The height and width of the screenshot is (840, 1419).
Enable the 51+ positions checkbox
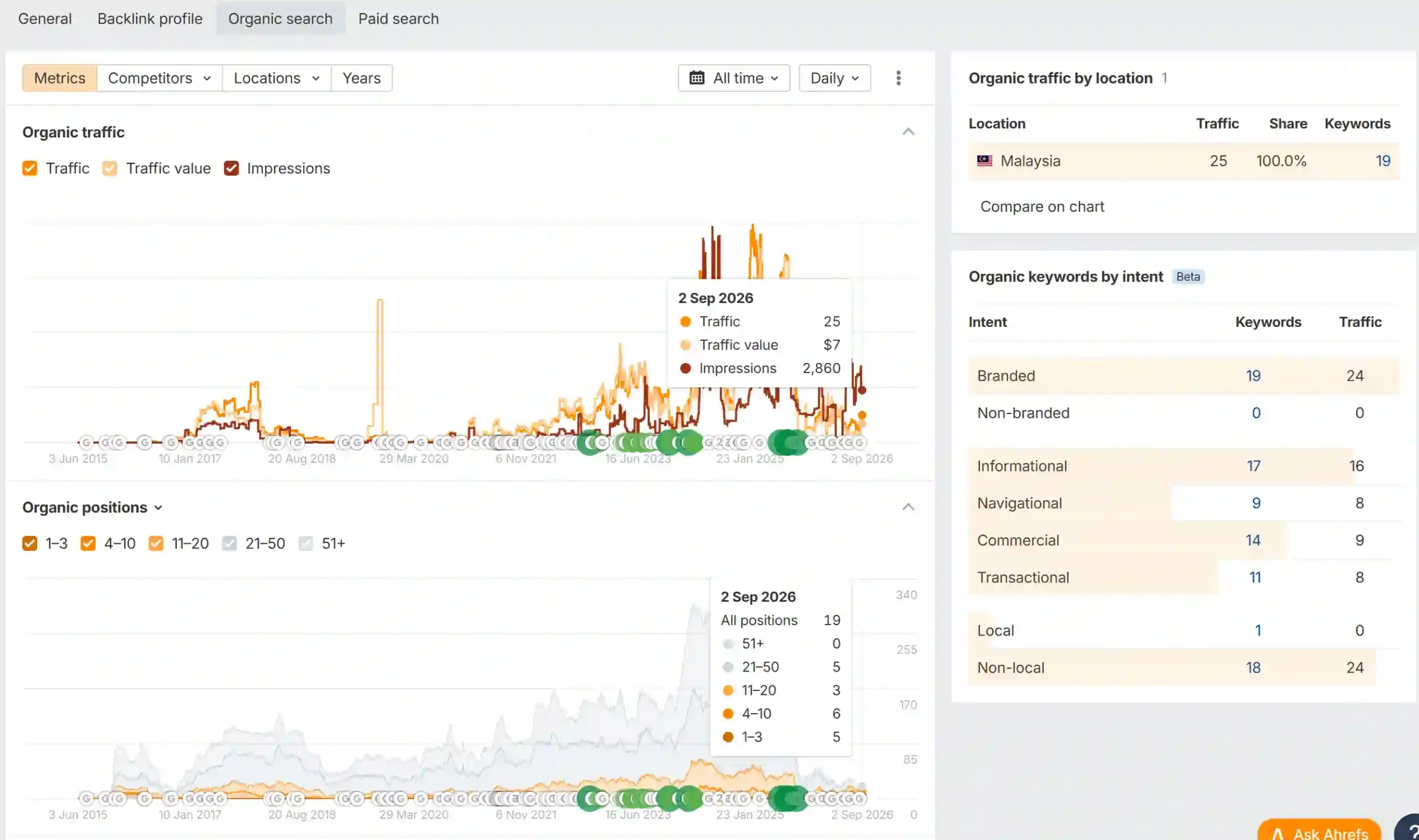306,544
